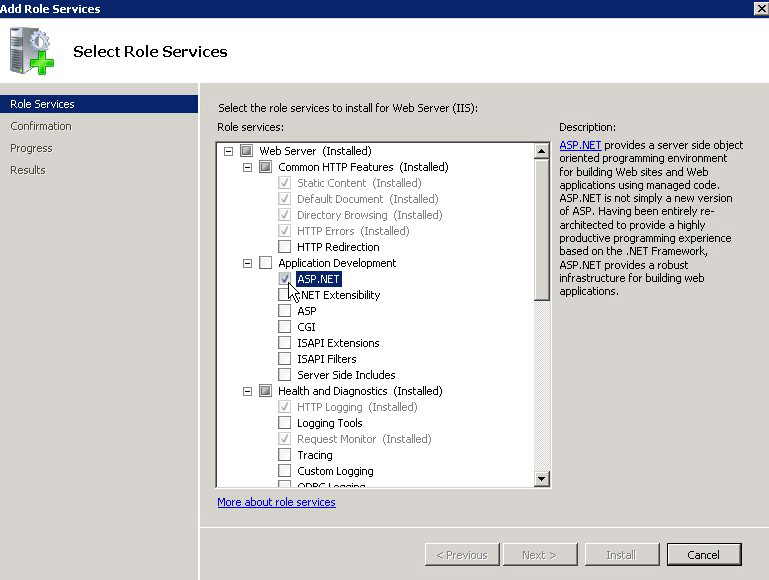Open More about role services link
Viewport: 769px width, 580px height.
[276, 502]
